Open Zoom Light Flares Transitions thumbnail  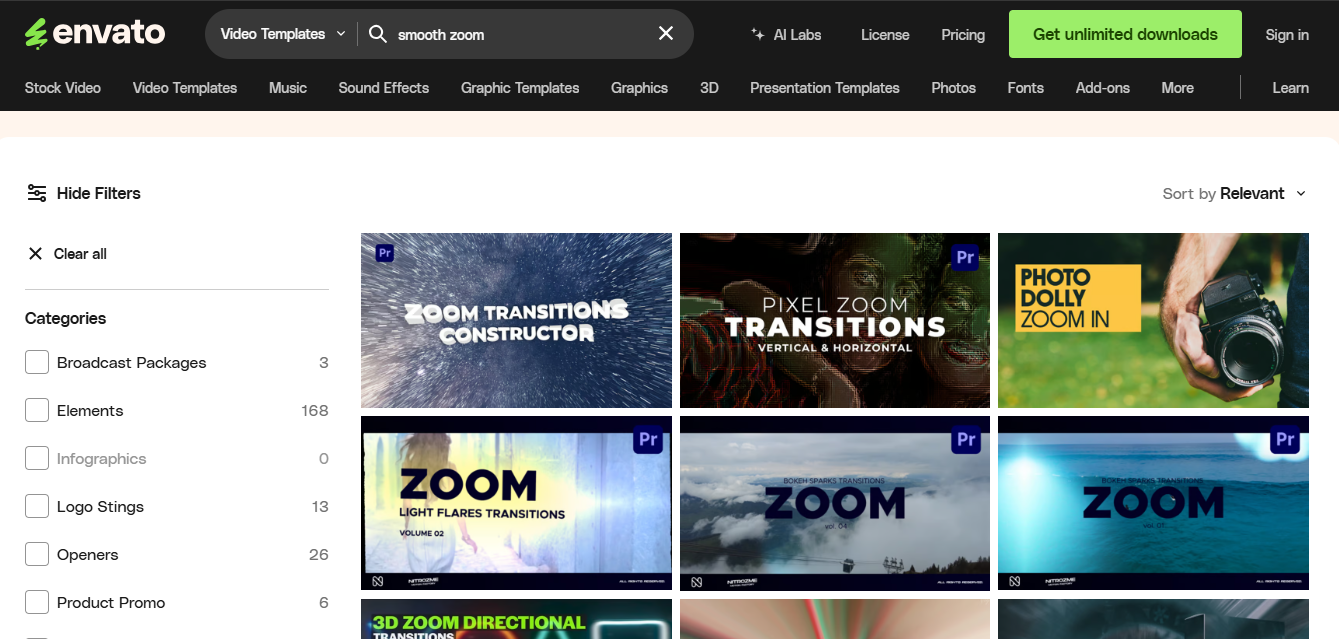(516, 503)
